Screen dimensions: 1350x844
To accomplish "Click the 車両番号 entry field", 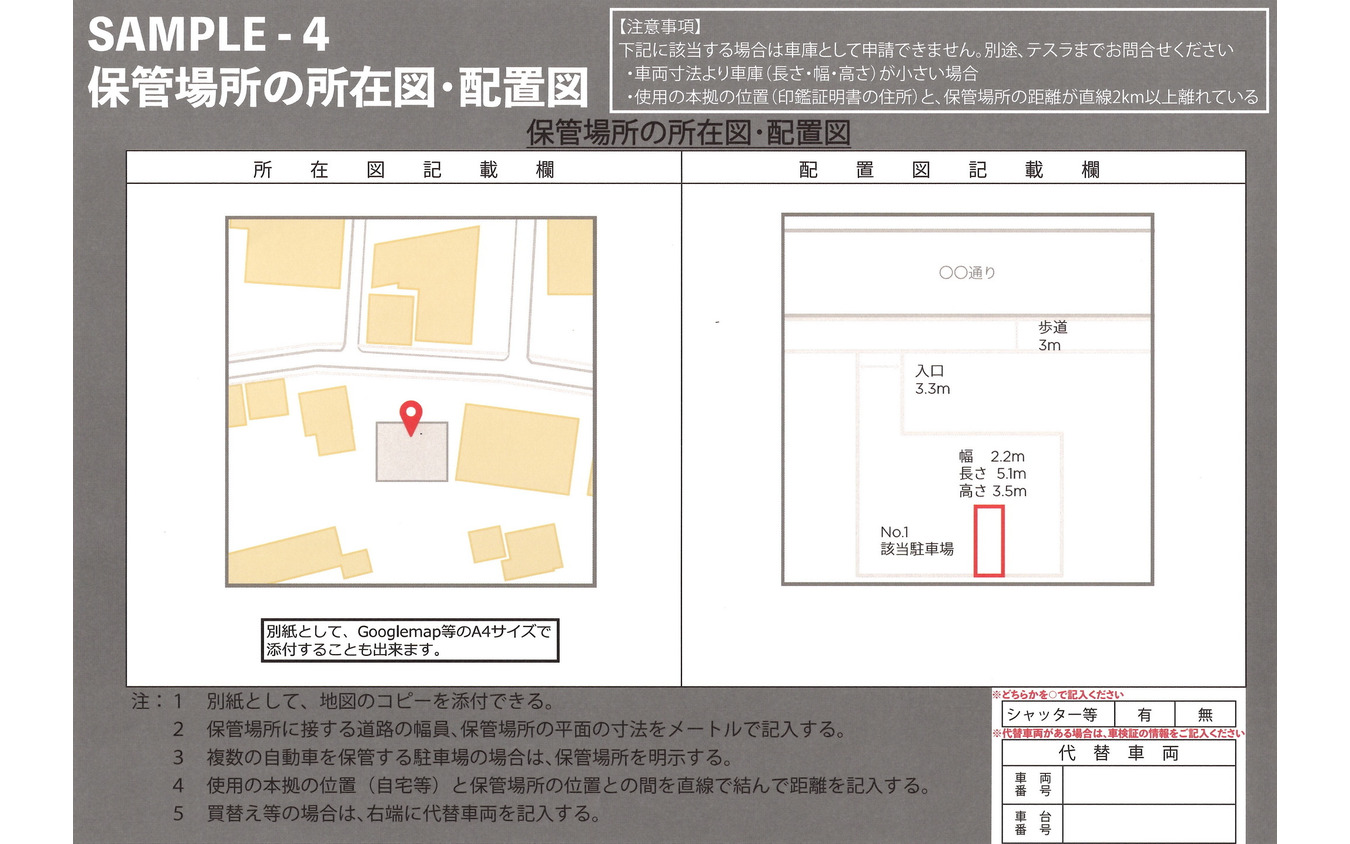I will coord(1149,786).
